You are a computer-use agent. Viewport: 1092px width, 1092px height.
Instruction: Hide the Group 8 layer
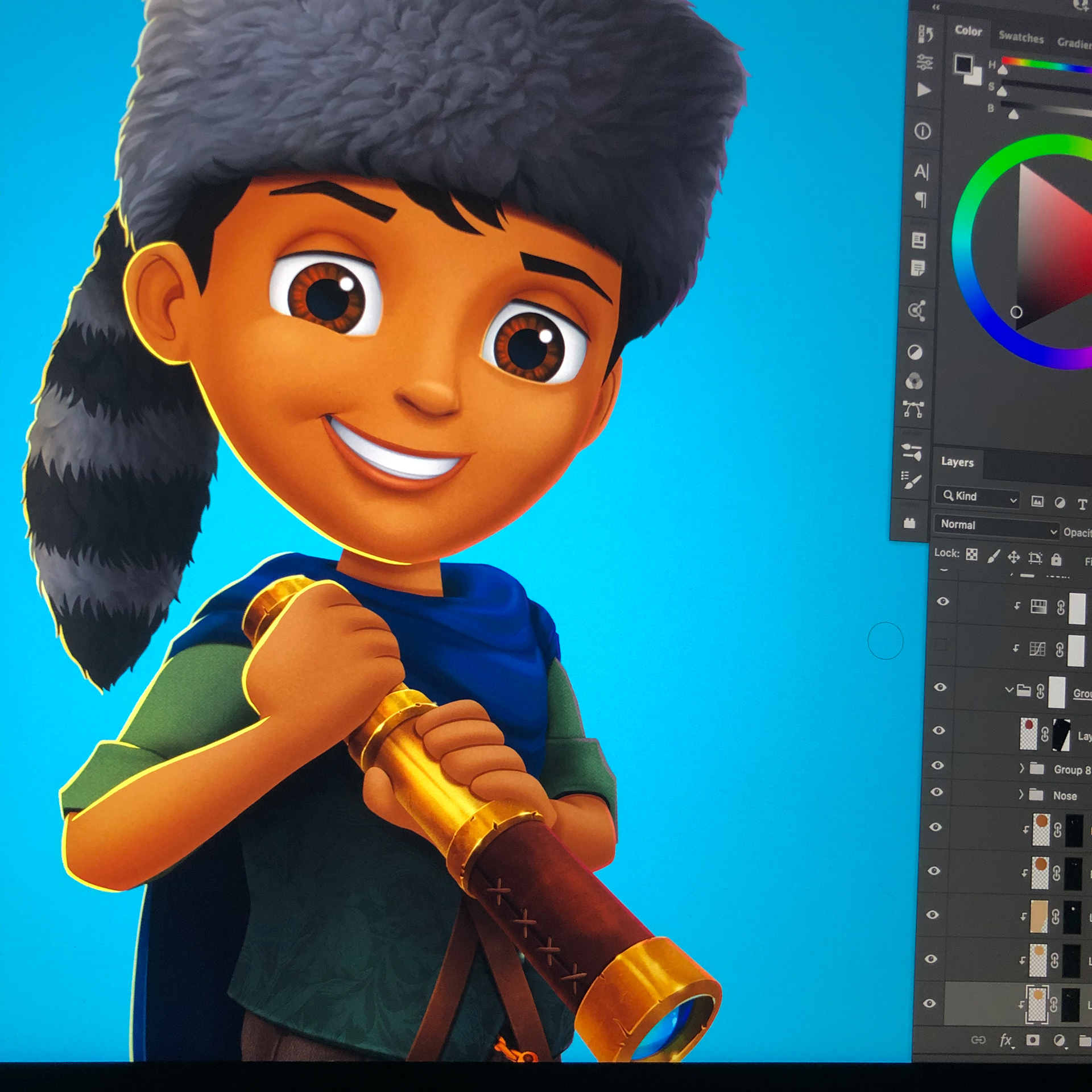click(x=937, y=766)
